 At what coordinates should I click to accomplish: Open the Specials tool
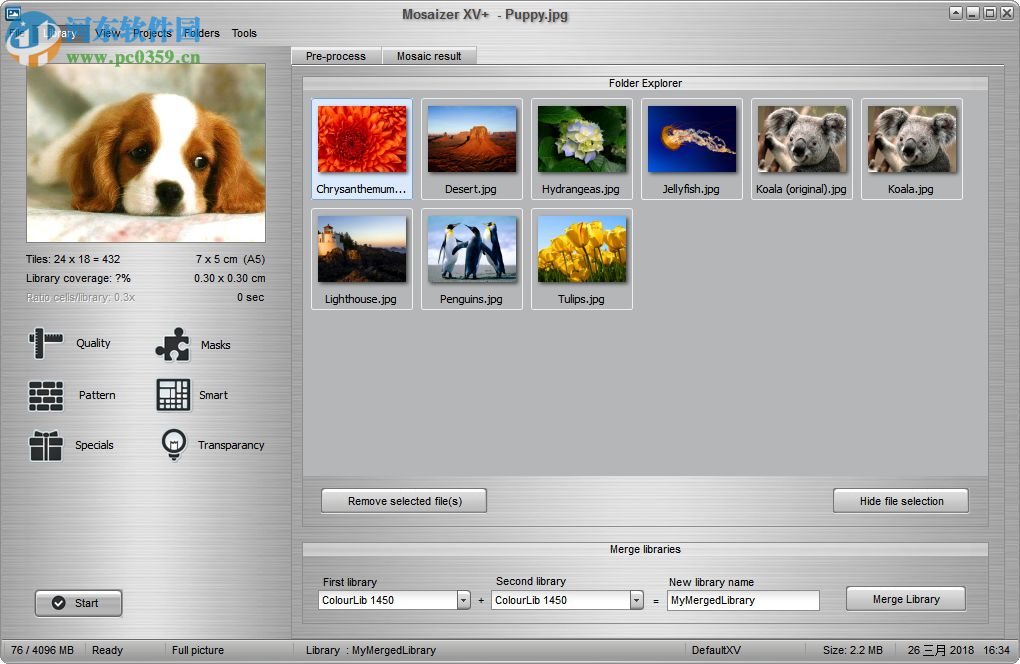(95, 445)
